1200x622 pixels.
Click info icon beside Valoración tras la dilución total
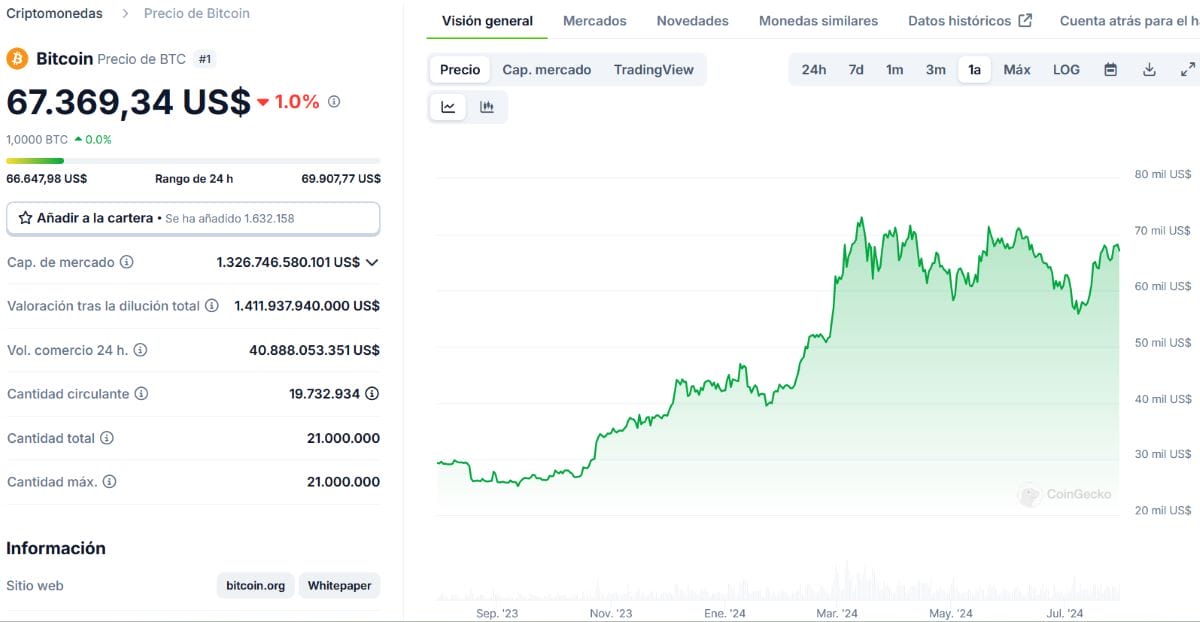coord(212,306)
